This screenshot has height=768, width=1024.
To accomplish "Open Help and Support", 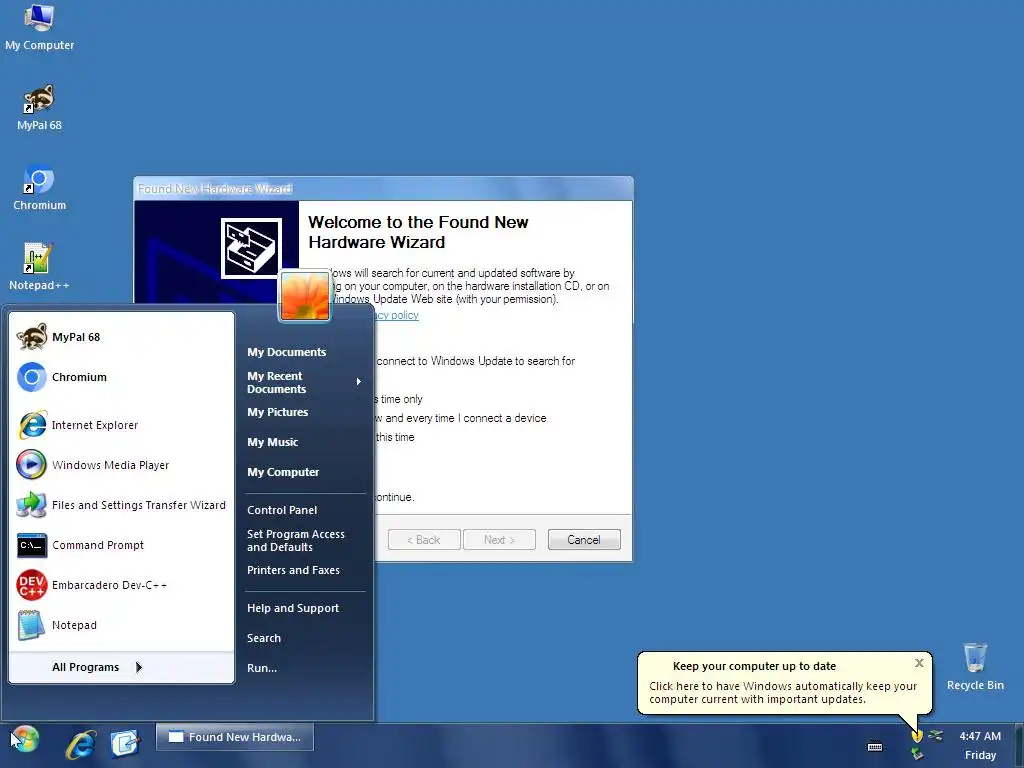I will (x=293, y=608).
